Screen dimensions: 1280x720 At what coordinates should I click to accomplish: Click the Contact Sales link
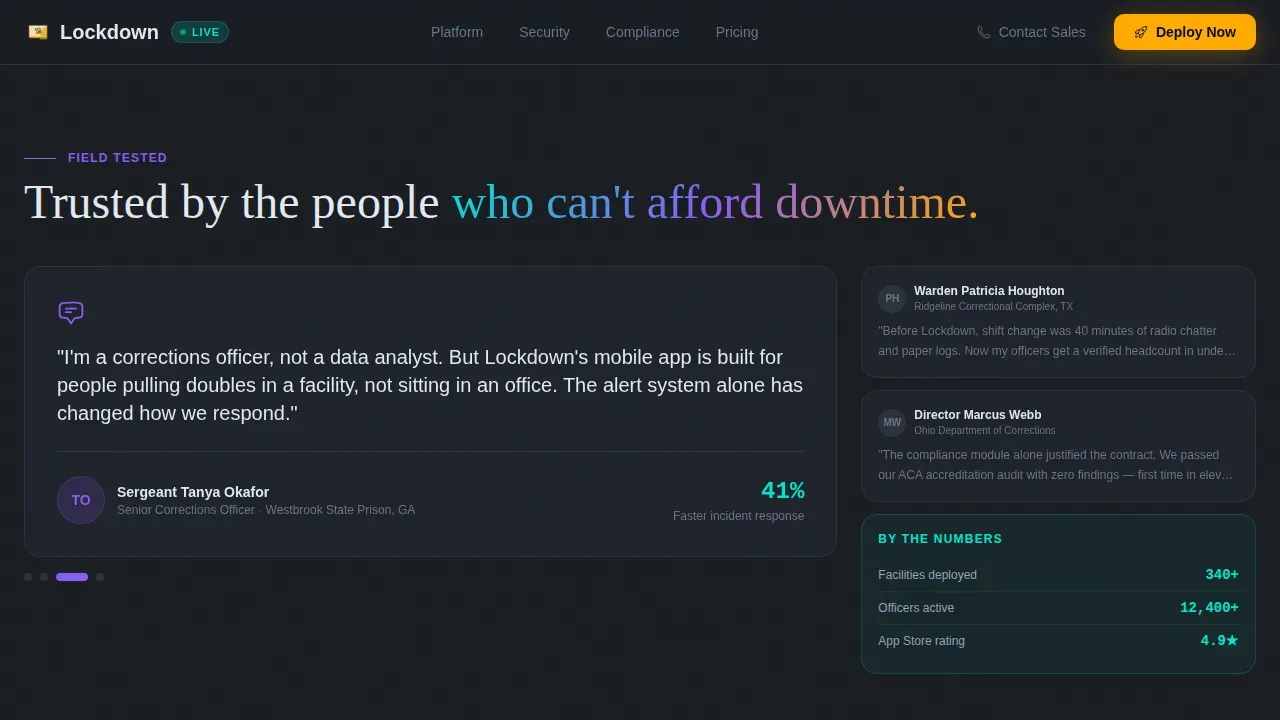point(1031,32)
